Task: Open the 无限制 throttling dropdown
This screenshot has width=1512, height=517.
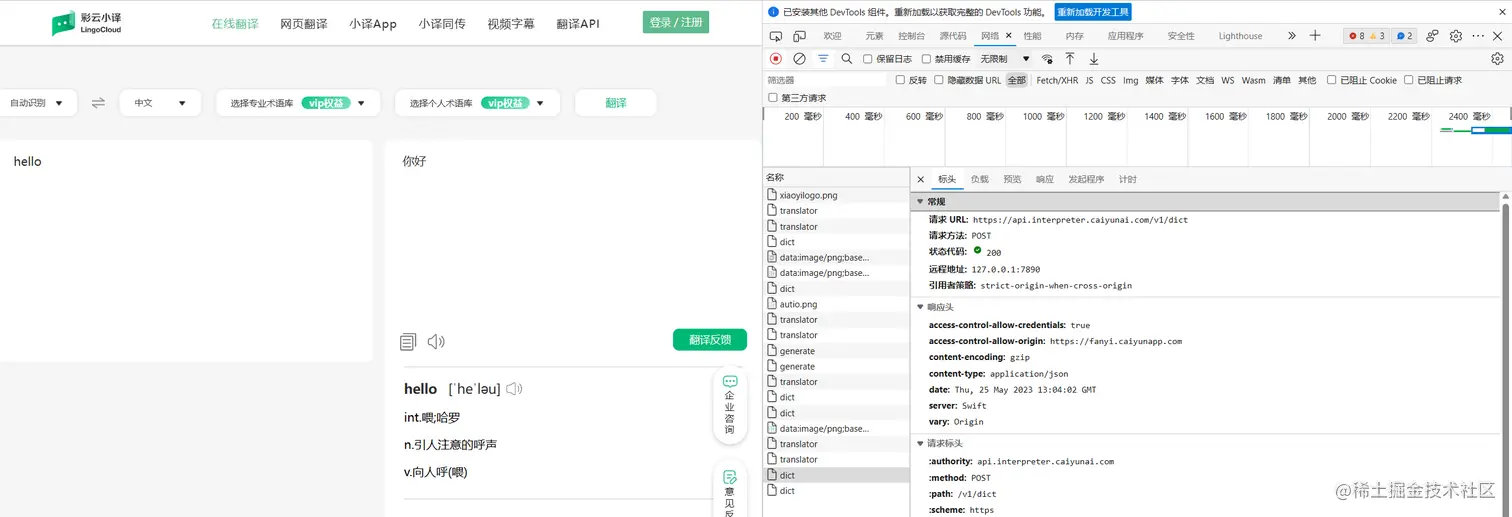Action: click(x=1005, y=59)
